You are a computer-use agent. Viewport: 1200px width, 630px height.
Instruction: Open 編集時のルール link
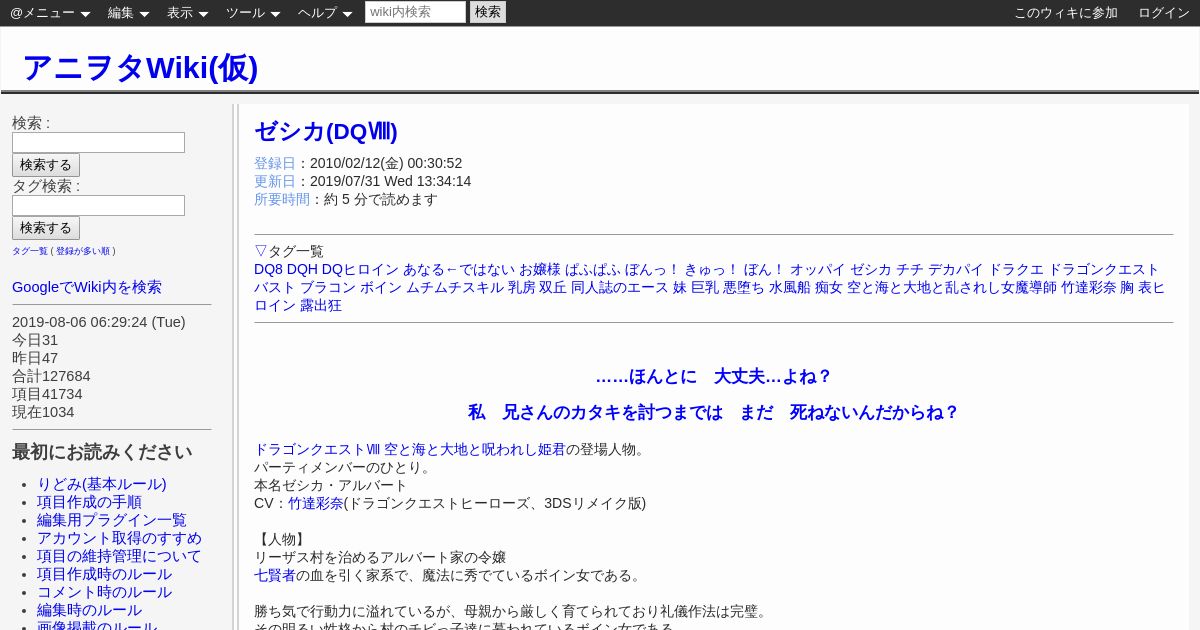click(89, 610)
